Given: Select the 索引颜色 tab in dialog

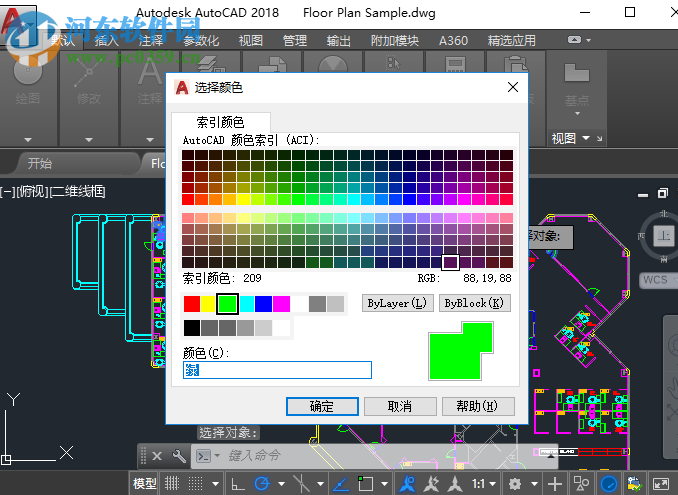Looking at the screenshot, I should pos(221,122).
